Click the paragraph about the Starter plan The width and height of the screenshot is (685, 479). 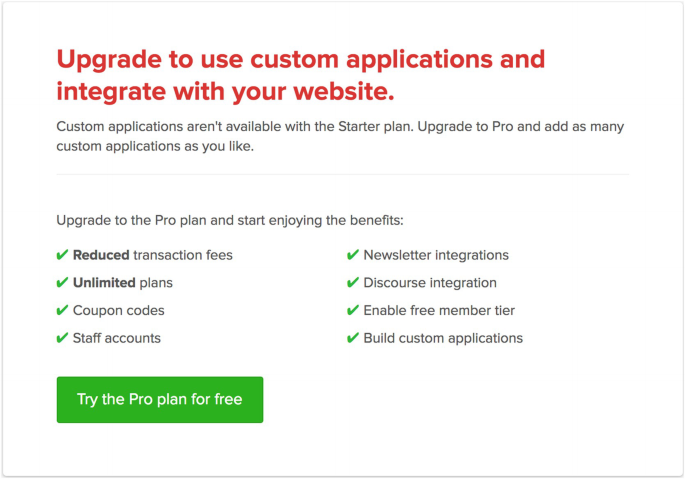340,137
